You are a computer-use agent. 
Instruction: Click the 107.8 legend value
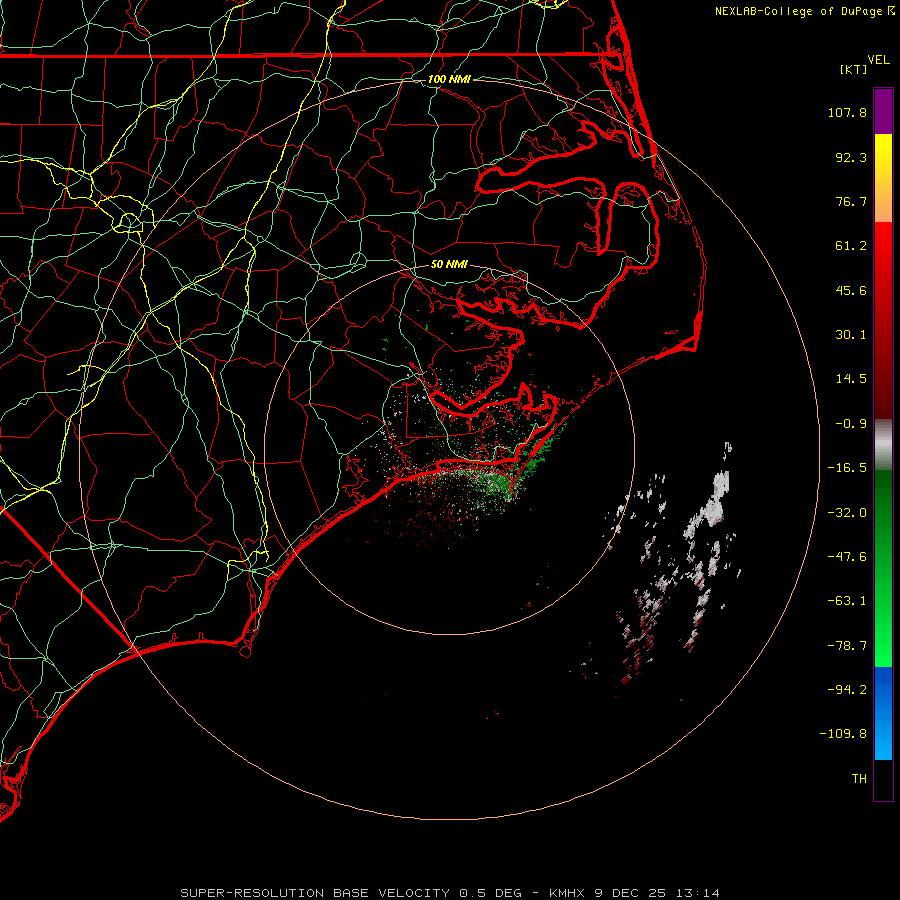point(847,112)
